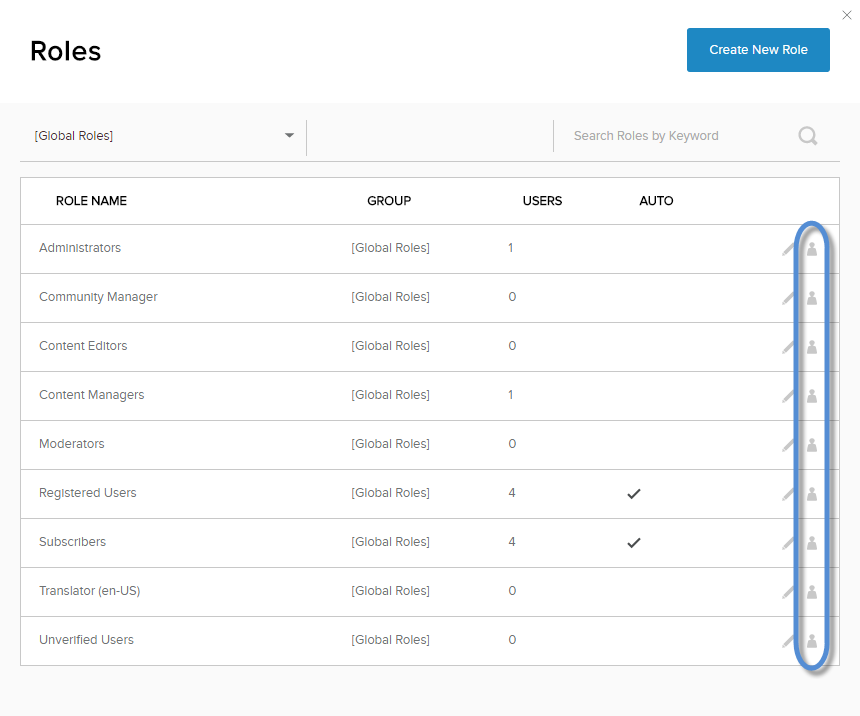
Task: Edit the Subscribers role
Action: 789,543
